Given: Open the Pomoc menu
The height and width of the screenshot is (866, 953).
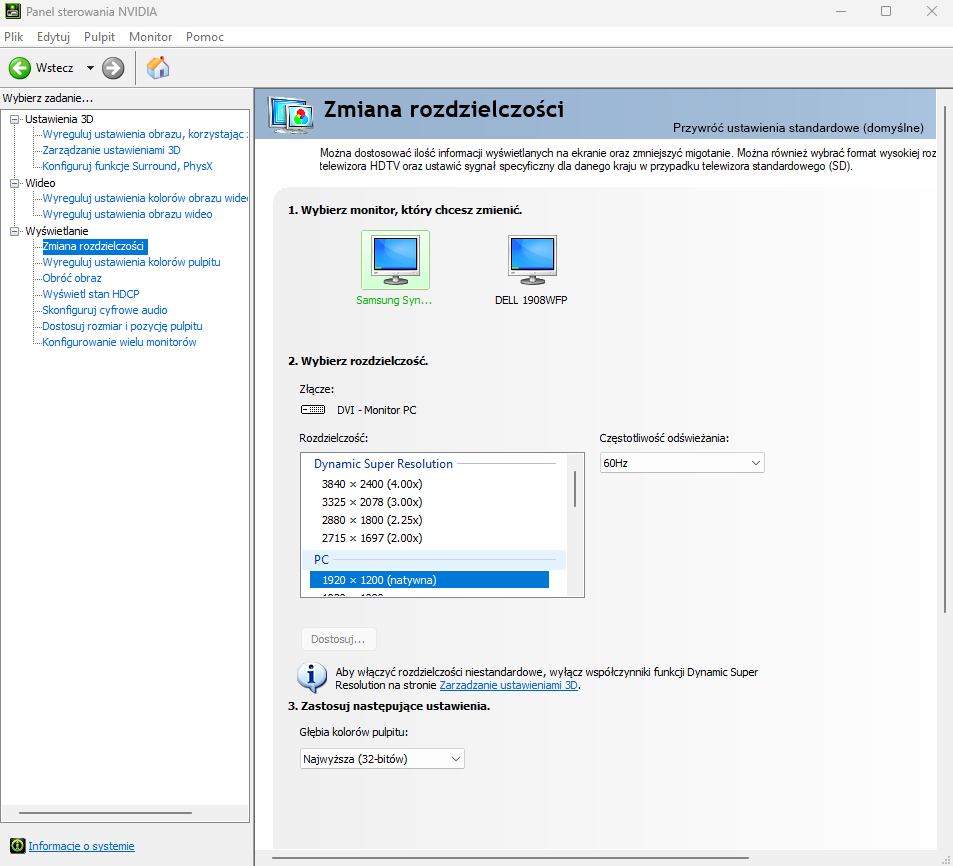Looking at the screenshot, I should click(x=204, y=37).
